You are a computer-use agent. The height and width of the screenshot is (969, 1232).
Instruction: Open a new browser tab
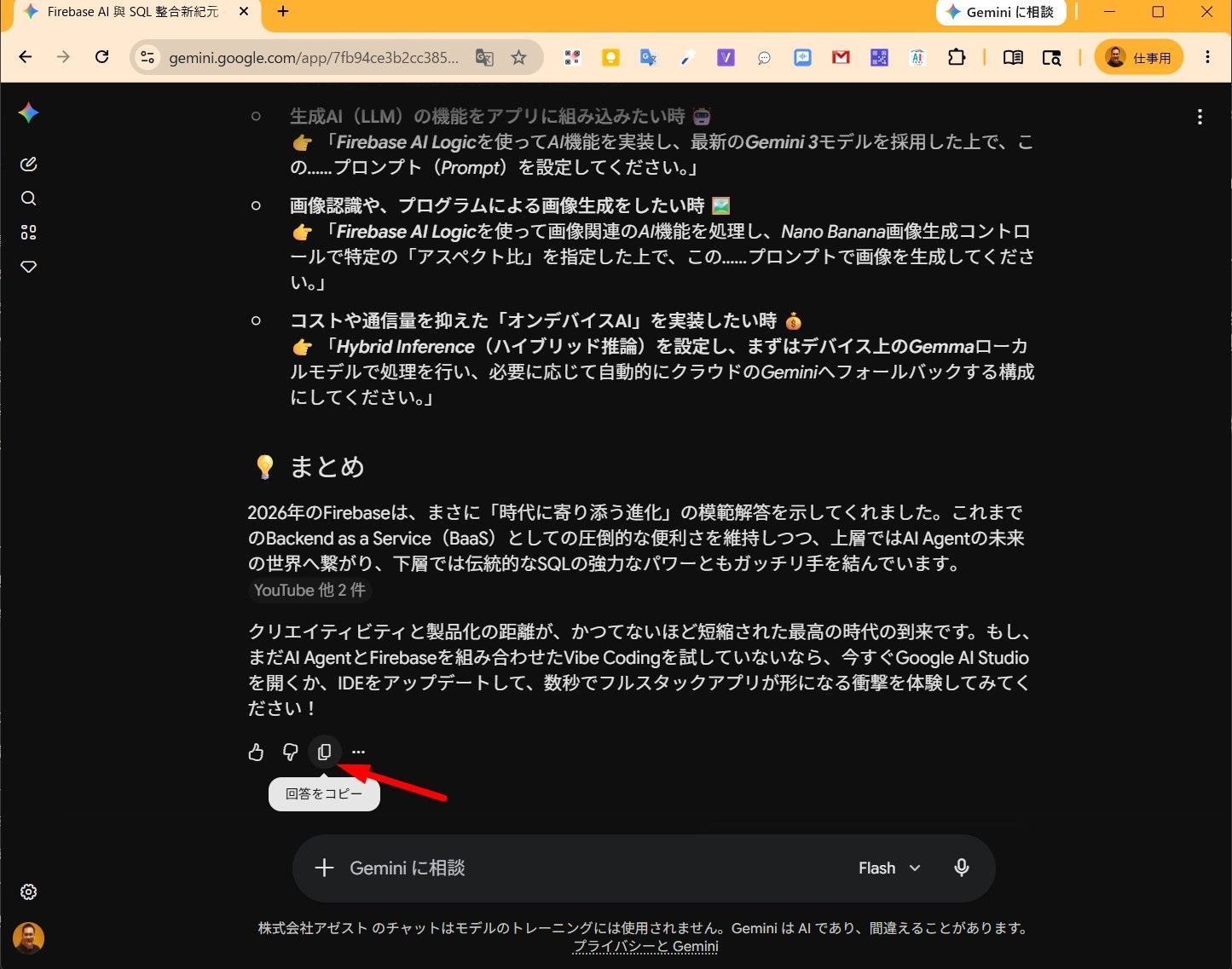click(x=284, y=12)
